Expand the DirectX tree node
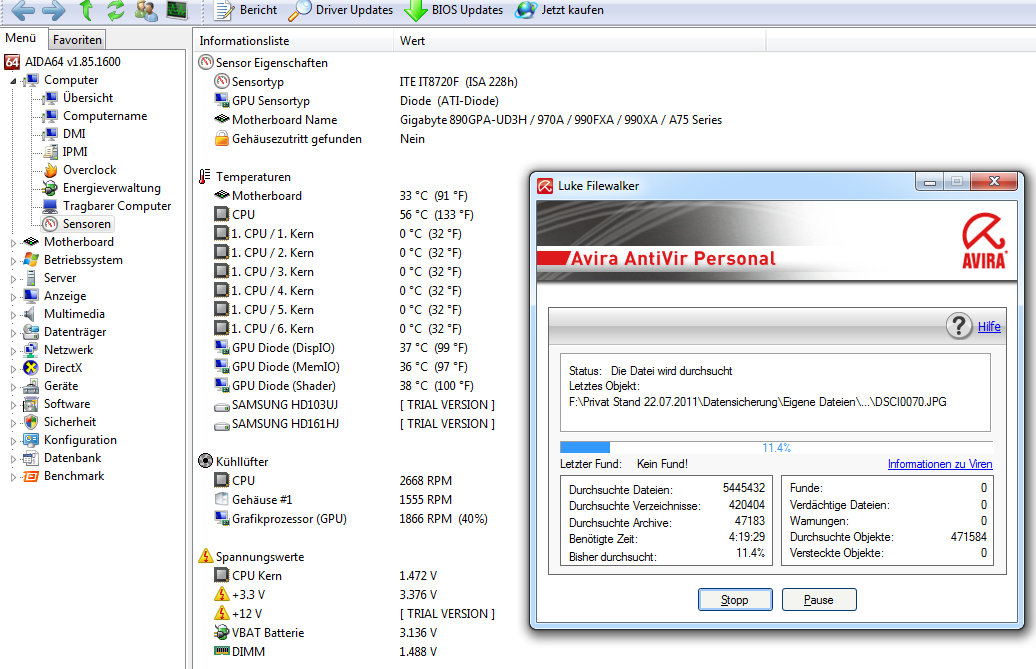This screenshot has height=669, width=1036. pos(13,369)
